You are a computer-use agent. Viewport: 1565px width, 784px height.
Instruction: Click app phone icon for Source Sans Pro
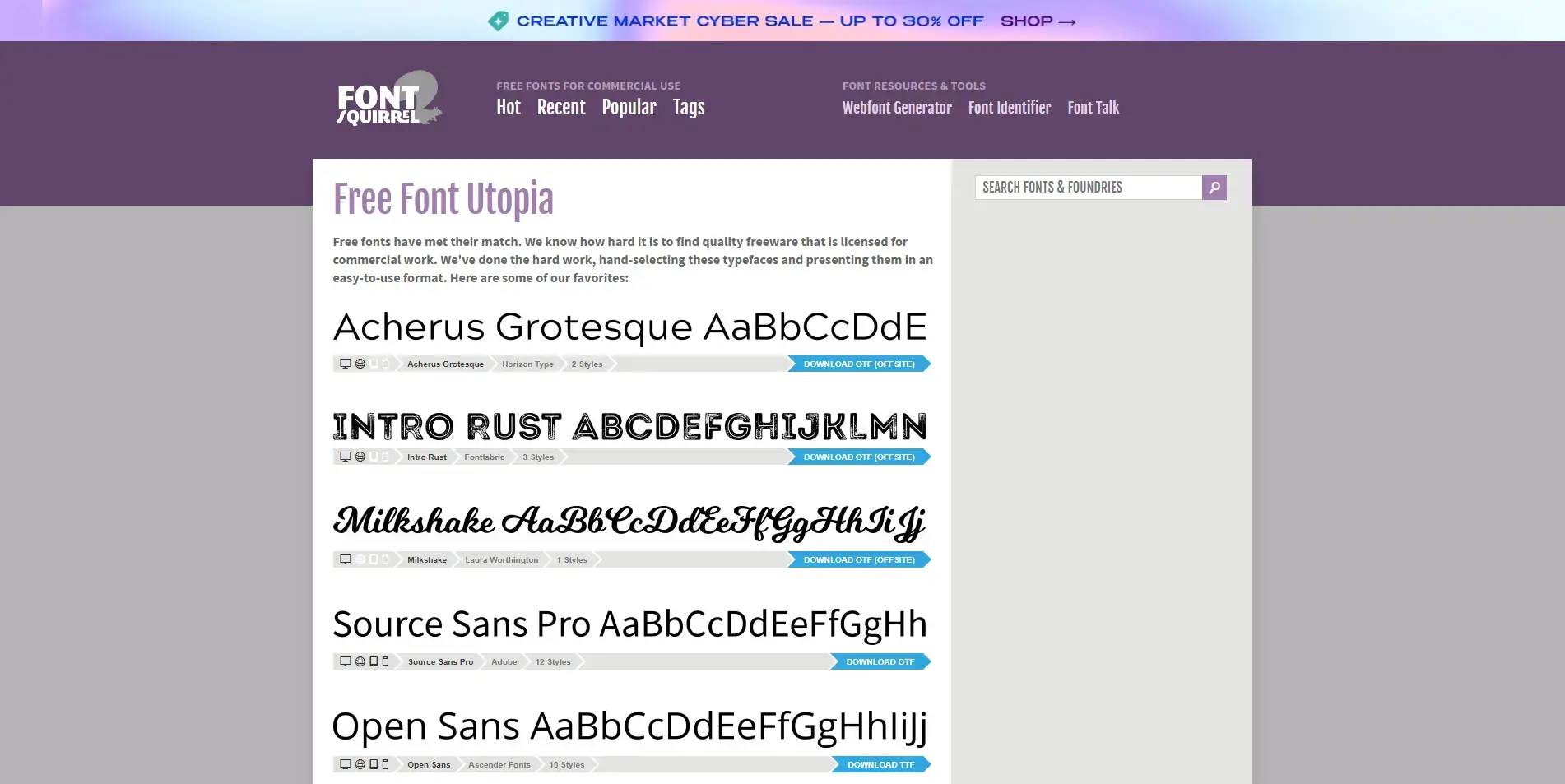click(385, 661)
